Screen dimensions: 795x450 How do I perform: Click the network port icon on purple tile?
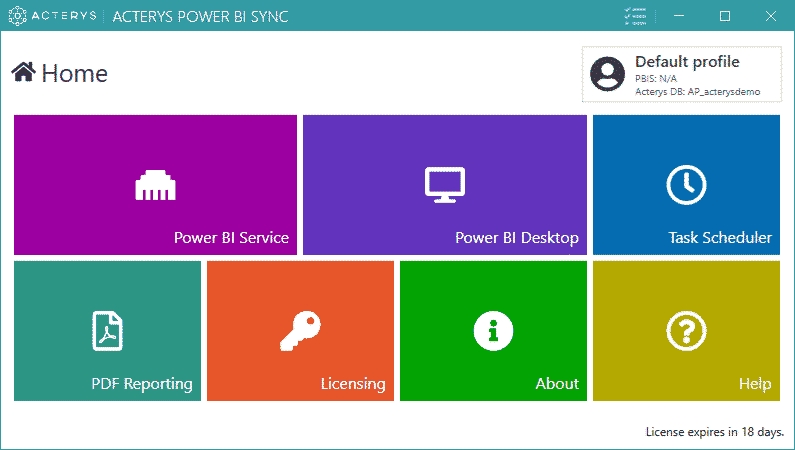pyautogui.click(x=155, y=185)
